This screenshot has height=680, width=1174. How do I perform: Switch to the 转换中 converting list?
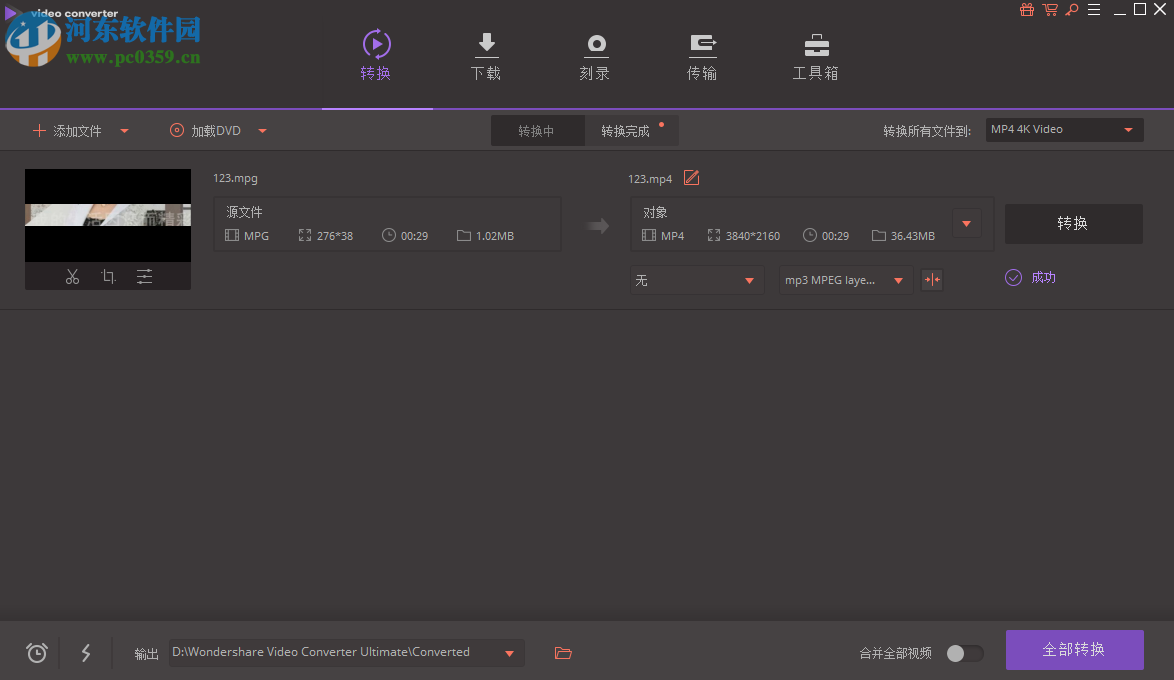(x=538, y=131)
